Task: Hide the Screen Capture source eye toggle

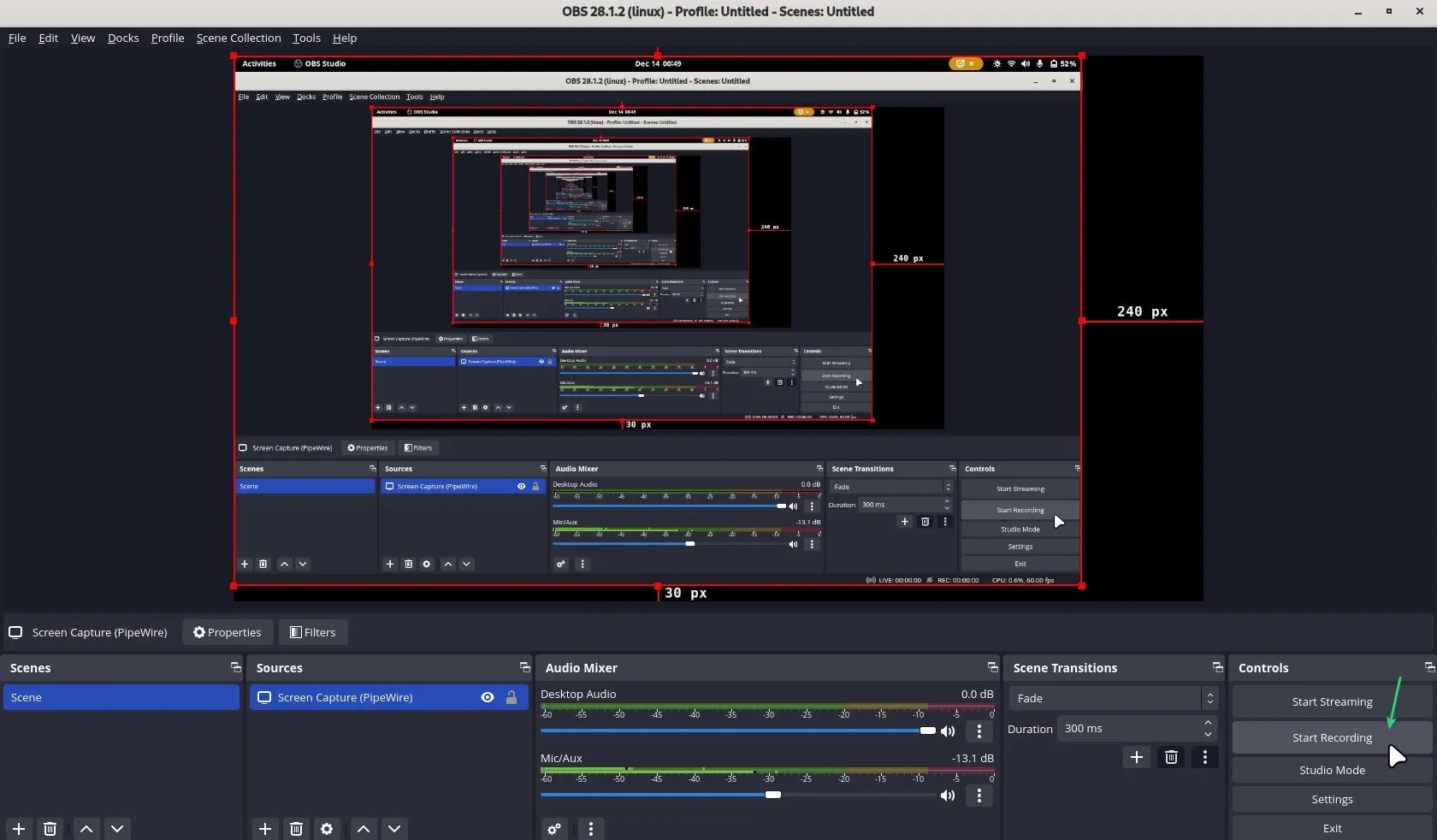Action: [488, 697]
